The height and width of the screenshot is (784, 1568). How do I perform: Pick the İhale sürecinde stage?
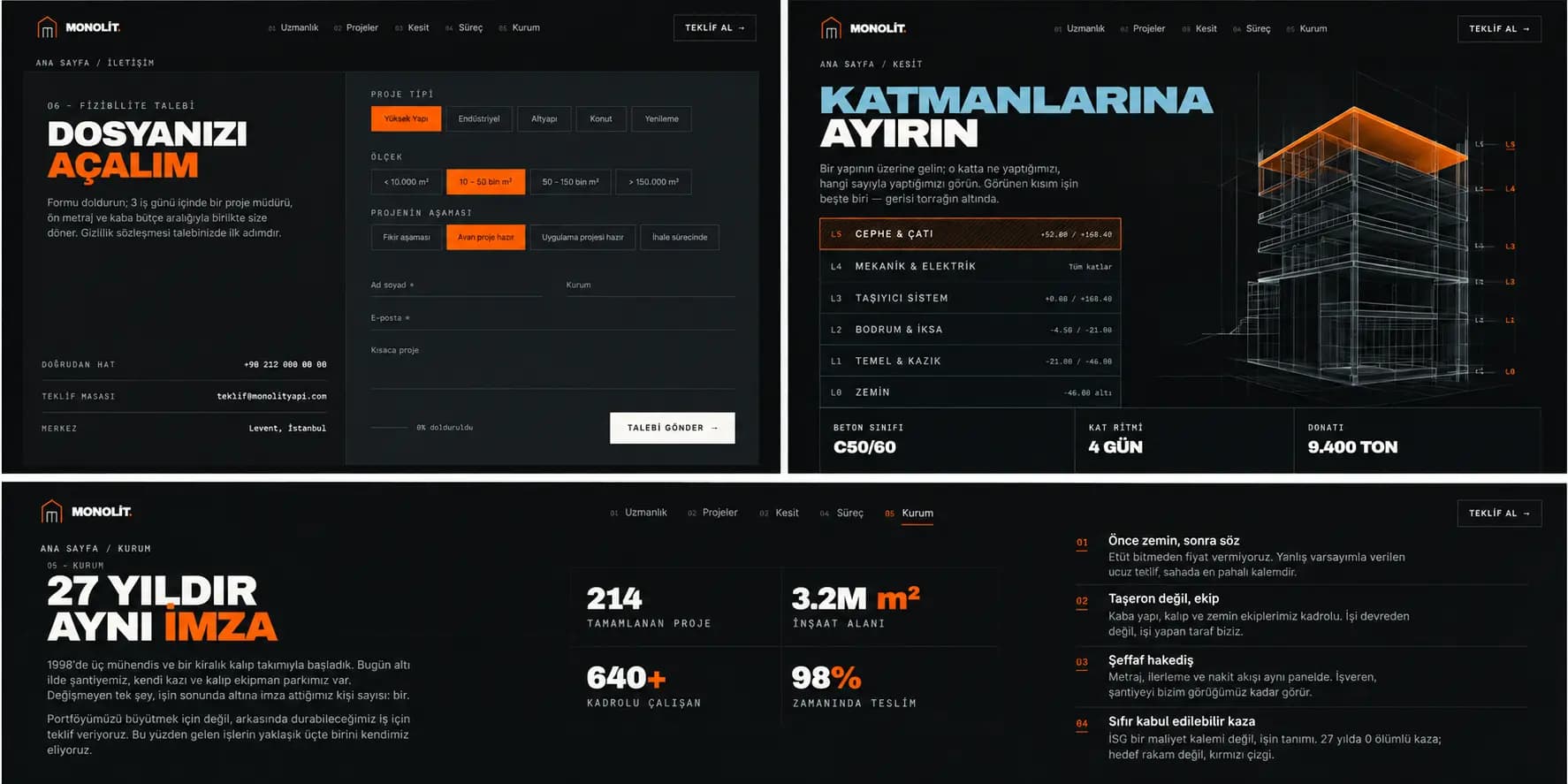680,237
